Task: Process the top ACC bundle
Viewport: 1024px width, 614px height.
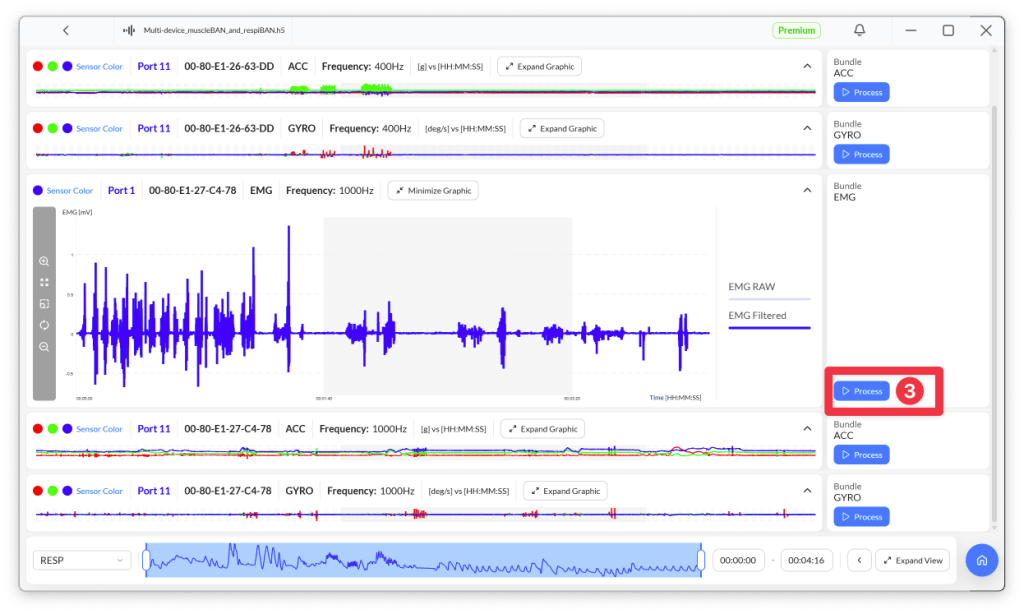Action: coord(861,92)
